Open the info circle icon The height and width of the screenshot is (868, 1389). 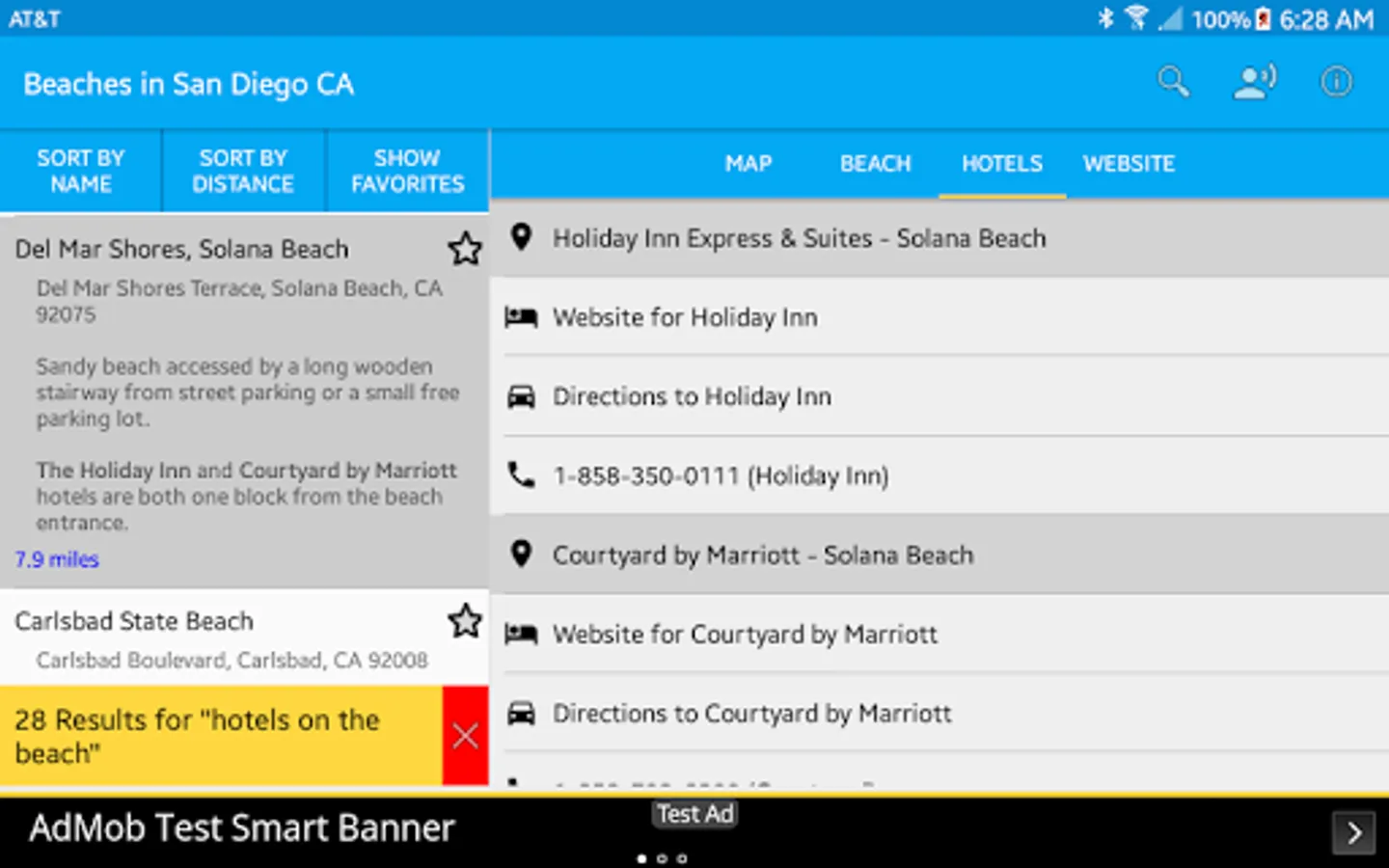1336,82
